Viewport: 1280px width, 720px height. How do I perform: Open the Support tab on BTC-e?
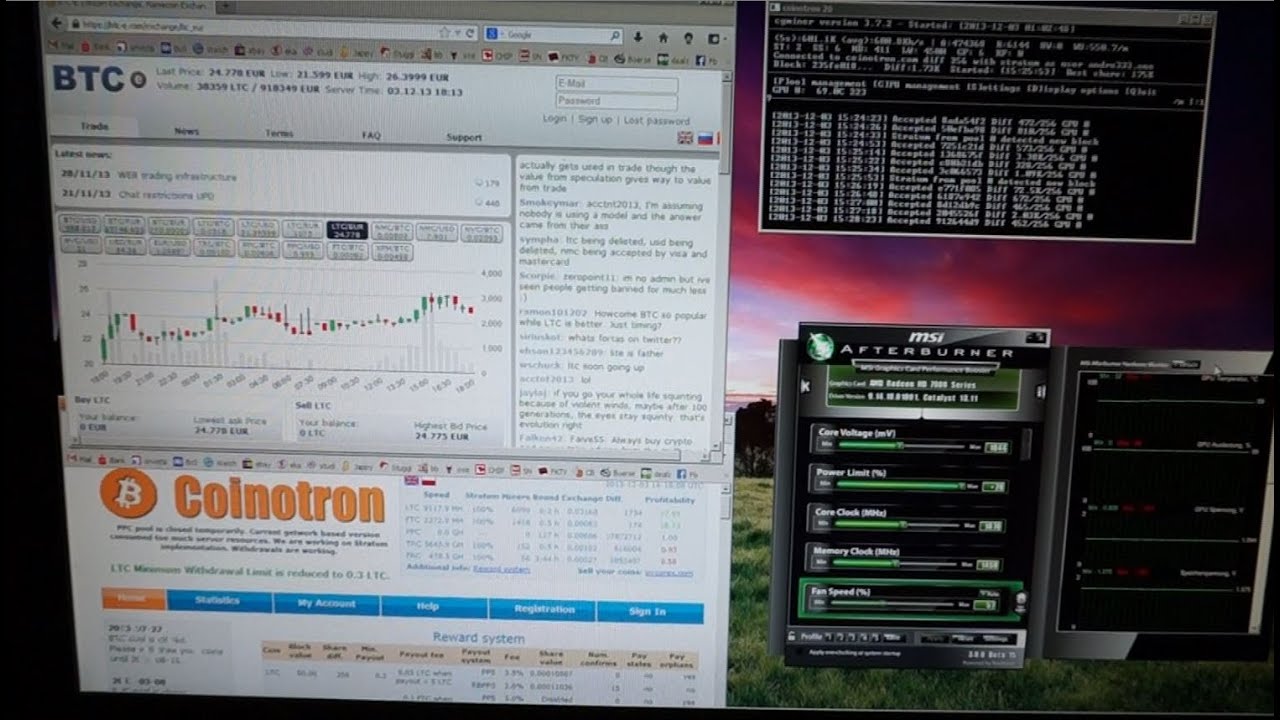464,137
